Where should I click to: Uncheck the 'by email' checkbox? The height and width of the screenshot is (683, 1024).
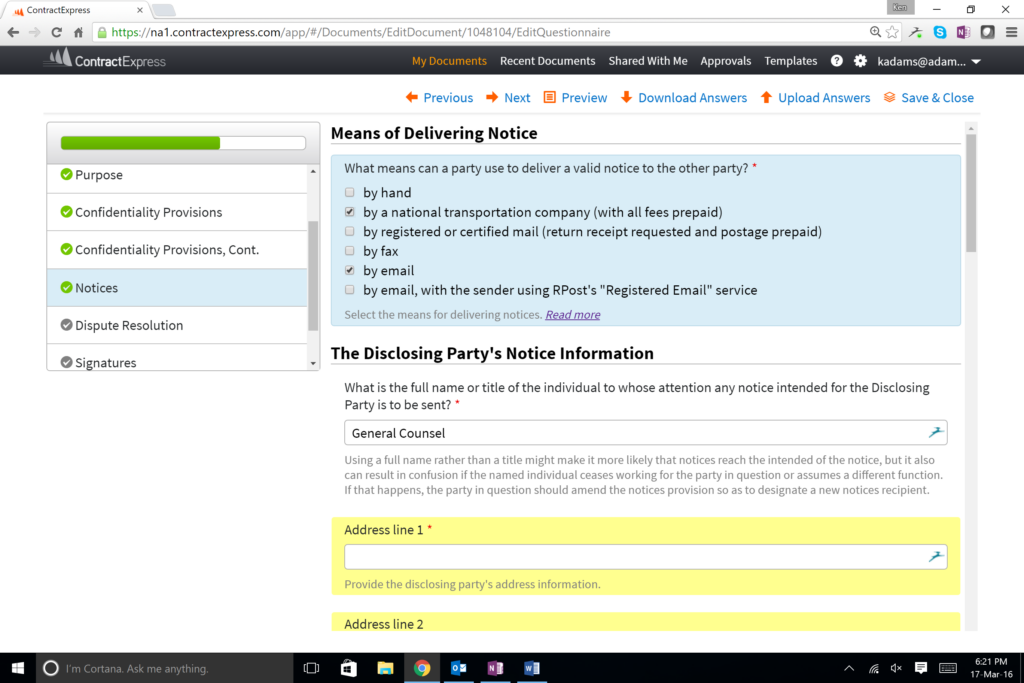click(x=349, y=271)
